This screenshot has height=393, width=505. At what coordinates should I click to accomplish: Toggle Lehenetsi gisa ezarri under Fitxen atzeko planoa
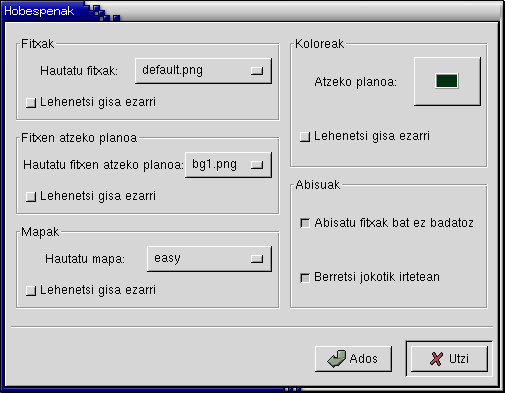click(x=31, y=196)
